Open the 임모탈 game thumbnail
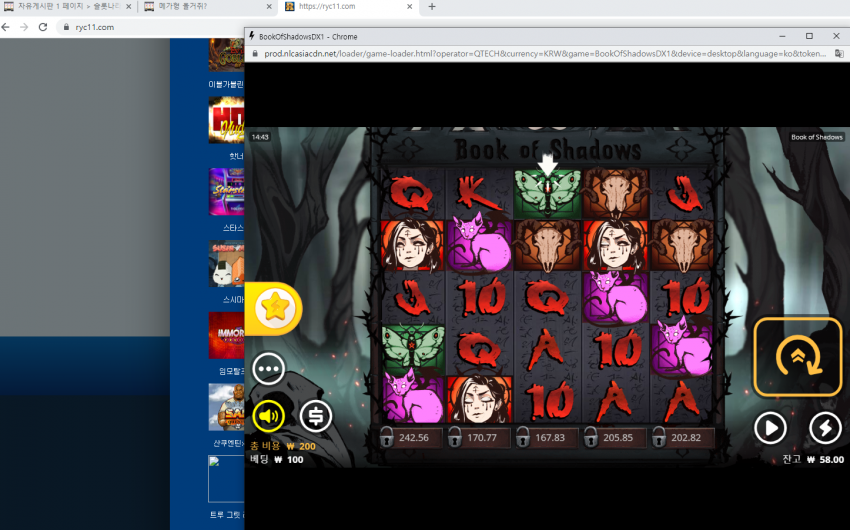Image resolution: width=850 pixels, height=530 pixels. point(227,335)
